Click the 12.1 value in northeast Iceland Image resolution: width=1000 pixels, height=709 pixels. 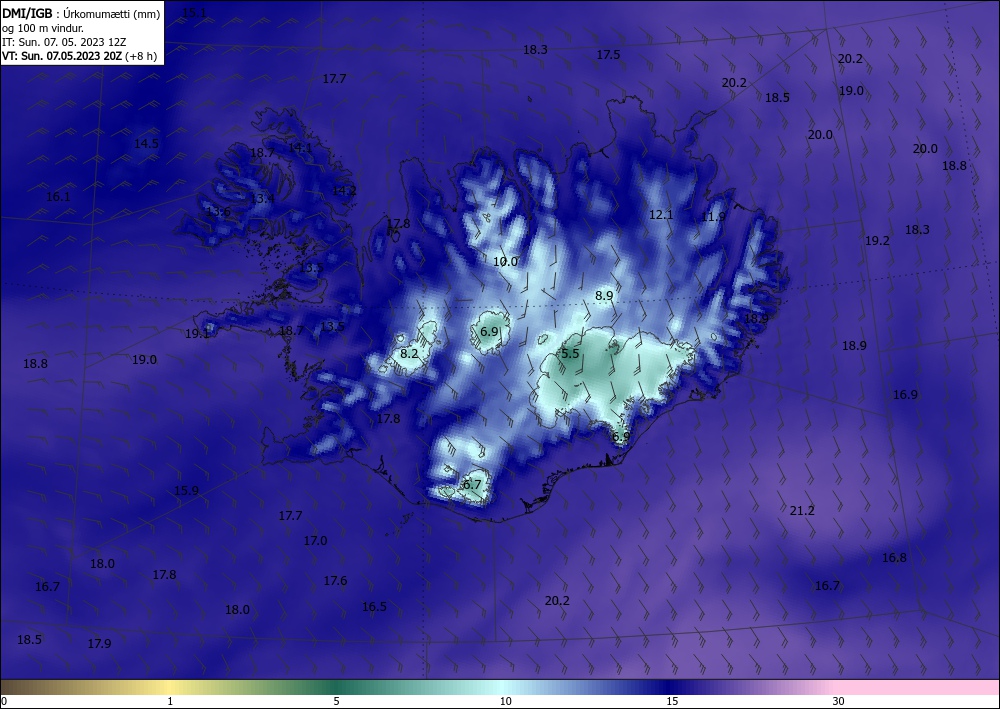pyautogui.click(x=661, y=215)
